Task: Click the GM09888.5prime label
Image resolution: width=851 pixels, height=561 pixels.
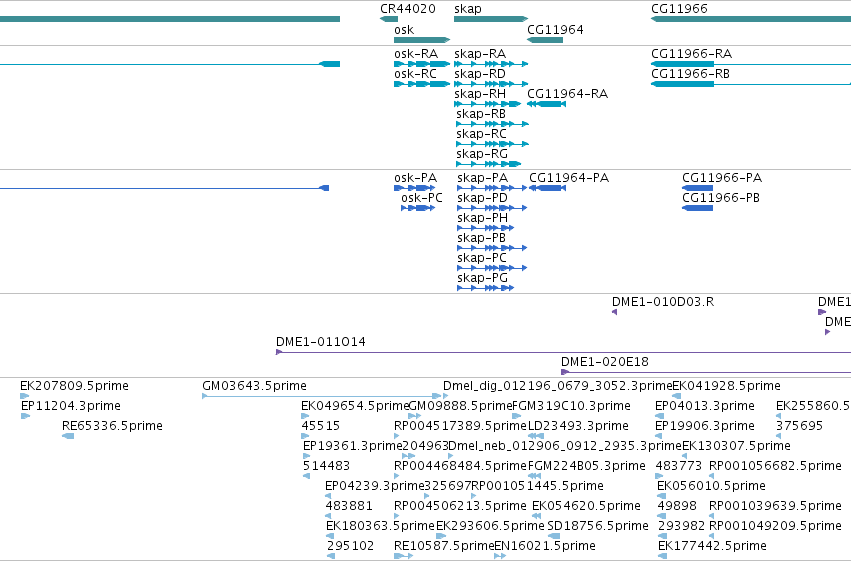Action: pyautogui.click(x=461, y=406)
